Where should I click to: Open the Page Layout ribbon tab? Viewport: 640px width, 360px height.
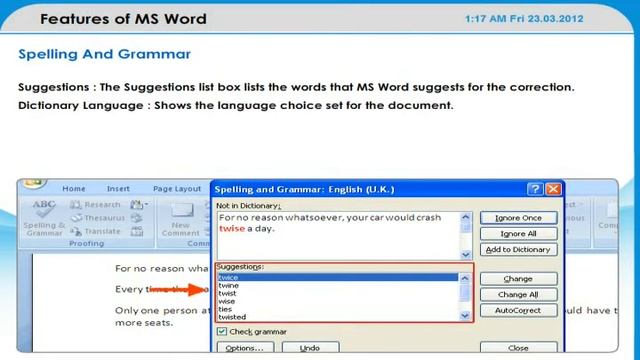(x=177, y=189)
